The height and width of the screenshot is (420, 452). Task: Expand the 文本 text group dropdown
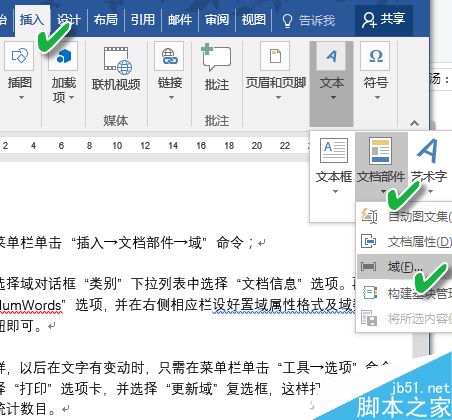332,84
